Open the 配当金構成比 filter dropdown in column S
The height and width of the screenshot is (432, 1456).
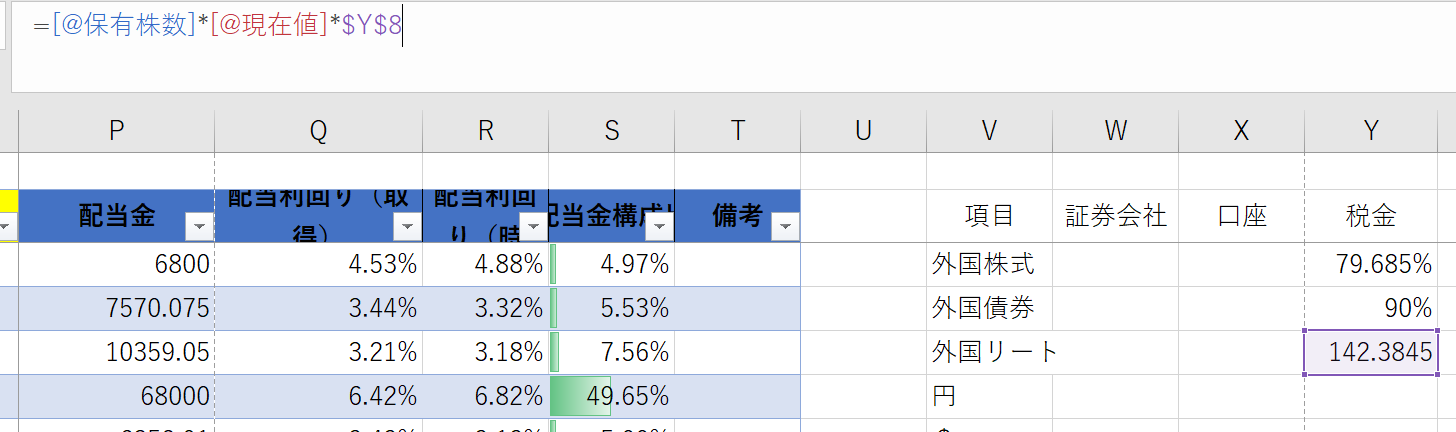pyautogui.click(x=659, y=228)
